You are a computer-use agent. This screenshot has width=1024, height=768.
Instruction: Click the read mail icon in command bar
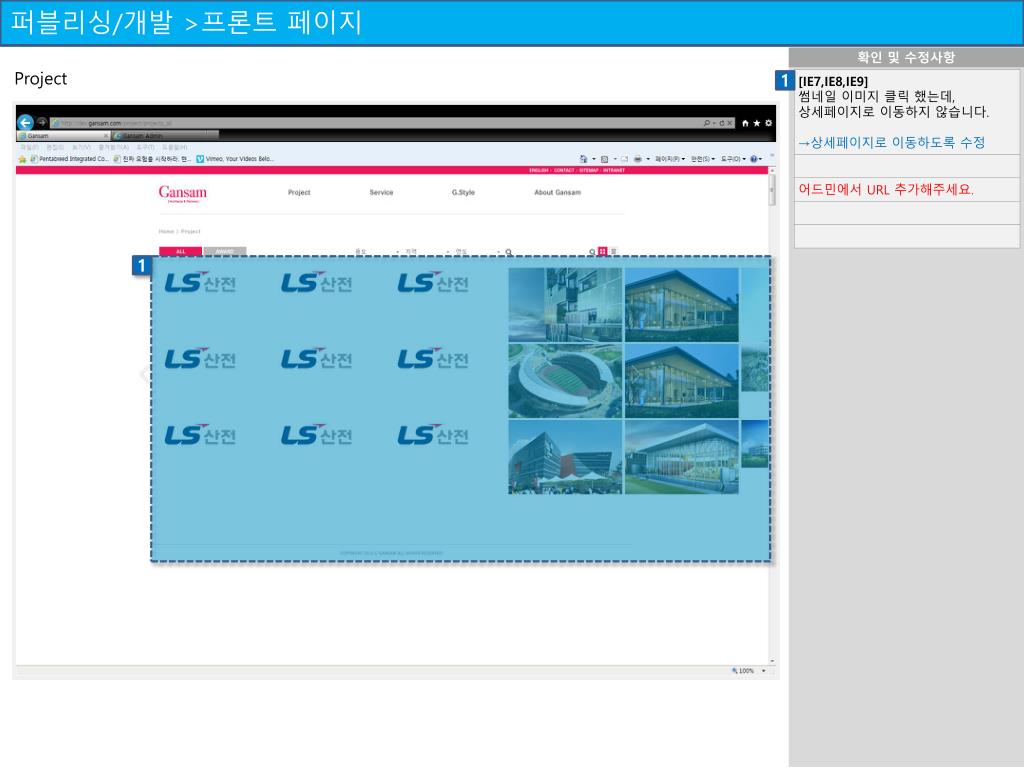coord(624,159)
